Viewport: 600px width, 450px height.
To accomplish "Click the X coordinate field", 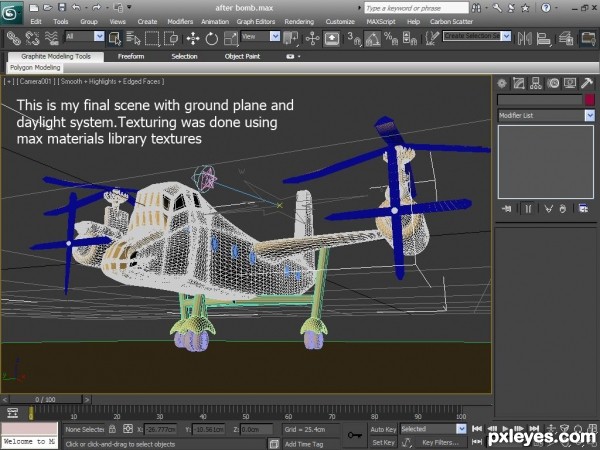I will tap(160, 429).
